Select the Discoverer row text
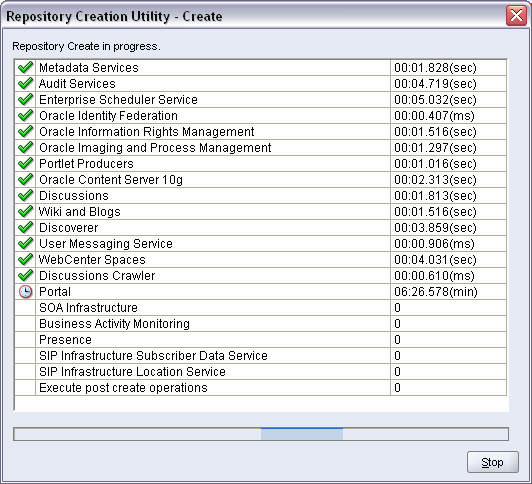532x484 pixels. [69, 228]
